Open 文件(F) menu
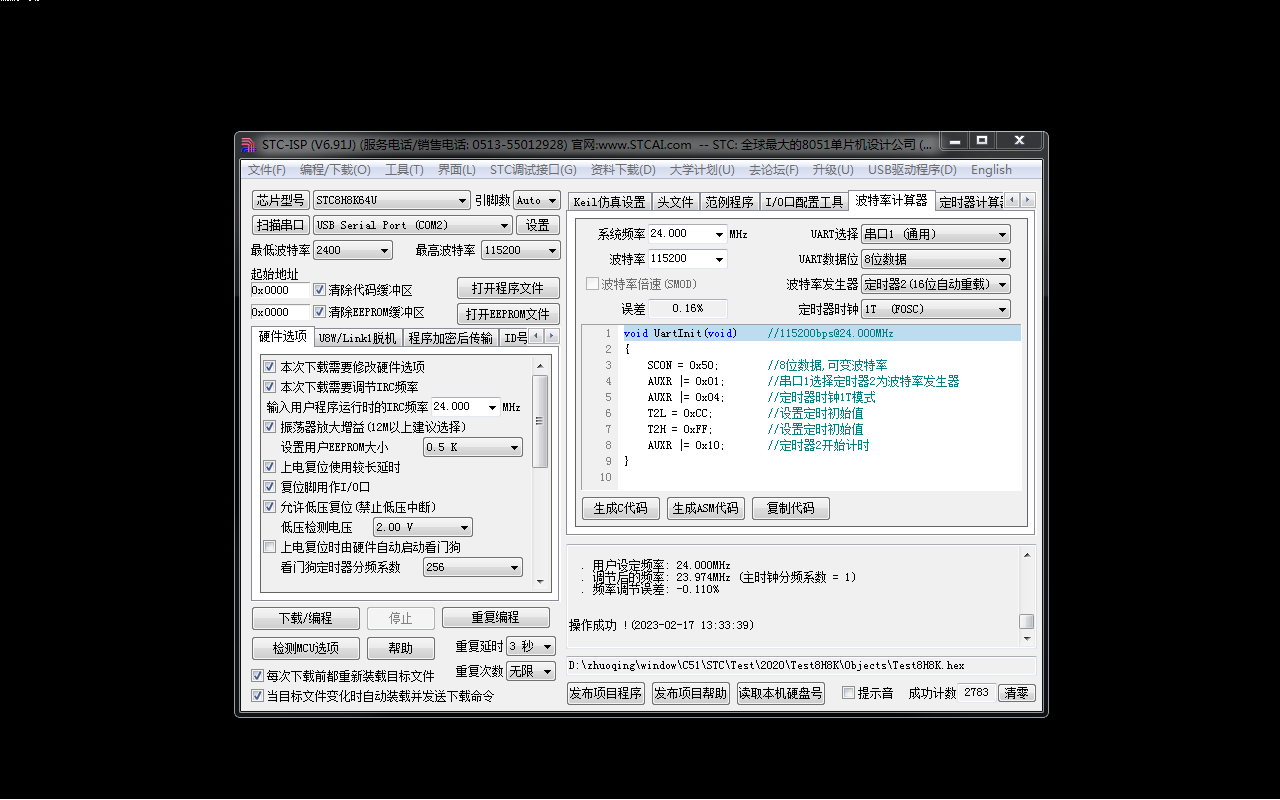Image resolution: width=1280 pixels, height=800 pixels. pyautogui.click(x=267, y=170)
